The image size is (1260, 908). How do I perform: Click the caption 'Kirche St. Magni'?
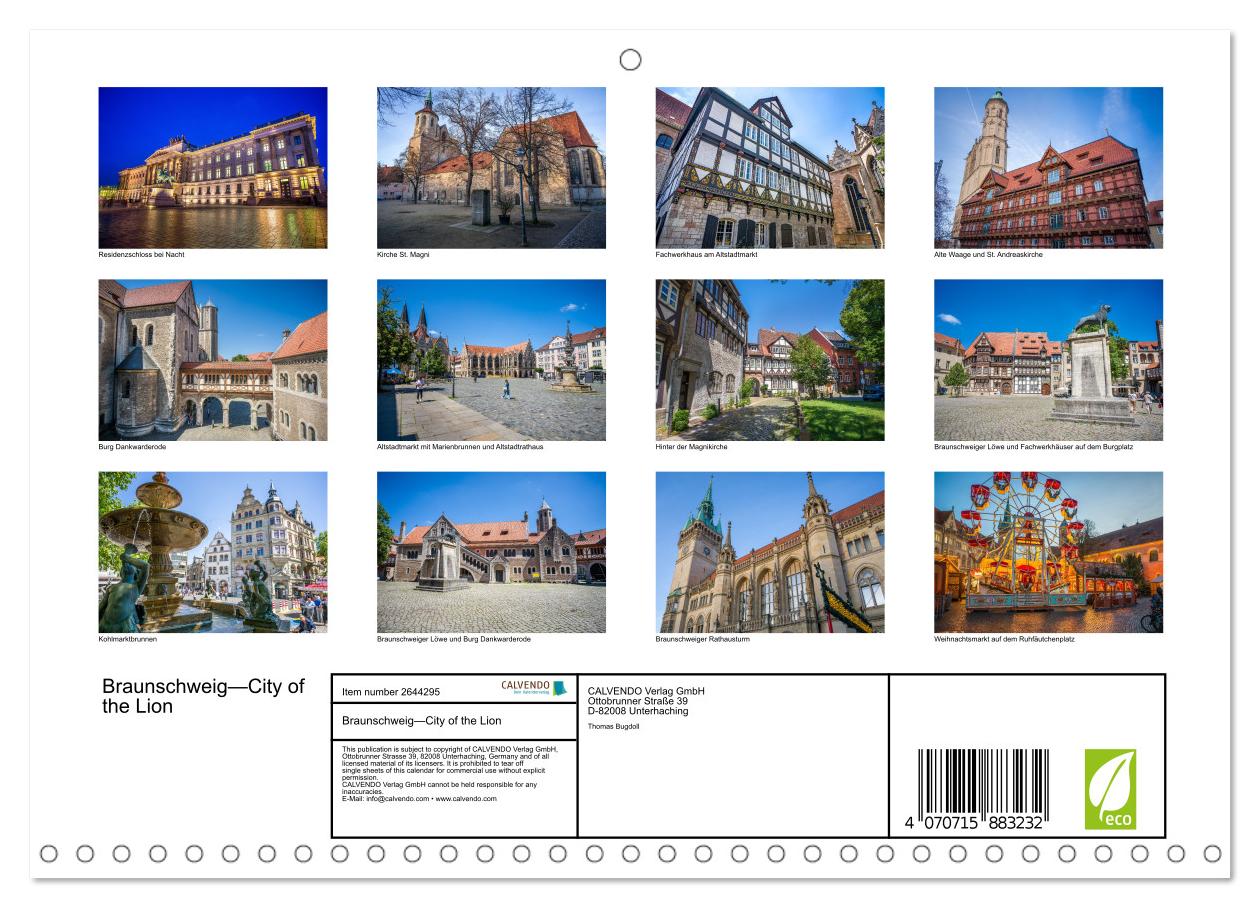tap(403, 254)
